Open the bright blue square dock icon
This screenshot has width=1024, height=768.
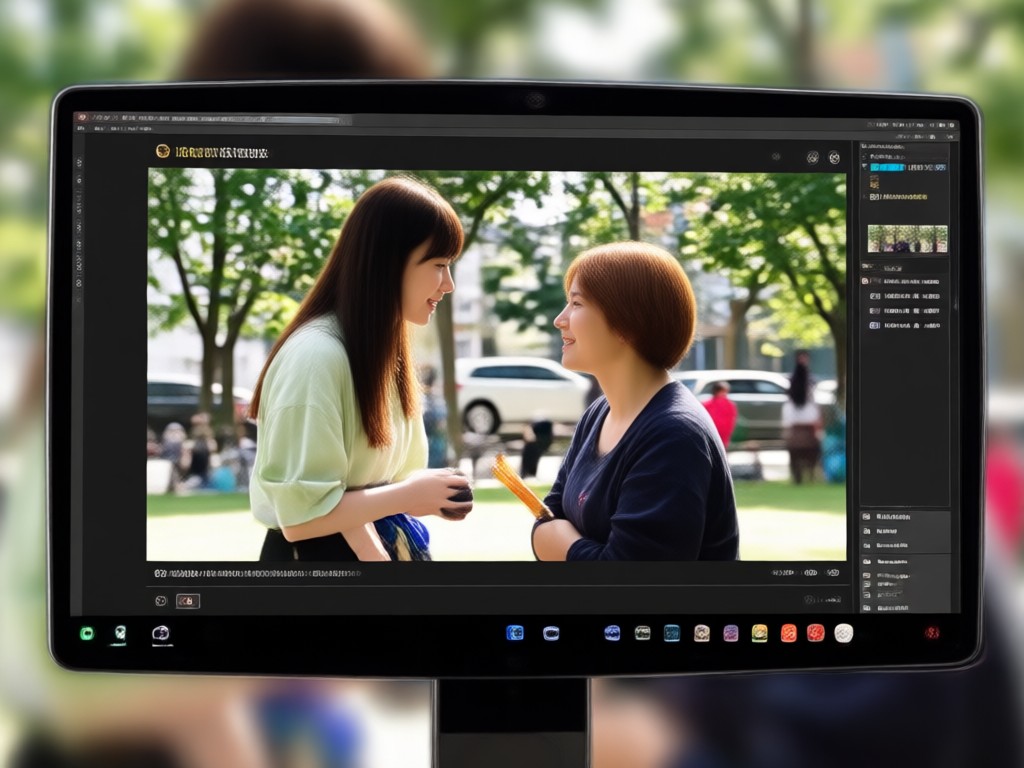click(515, 633)
